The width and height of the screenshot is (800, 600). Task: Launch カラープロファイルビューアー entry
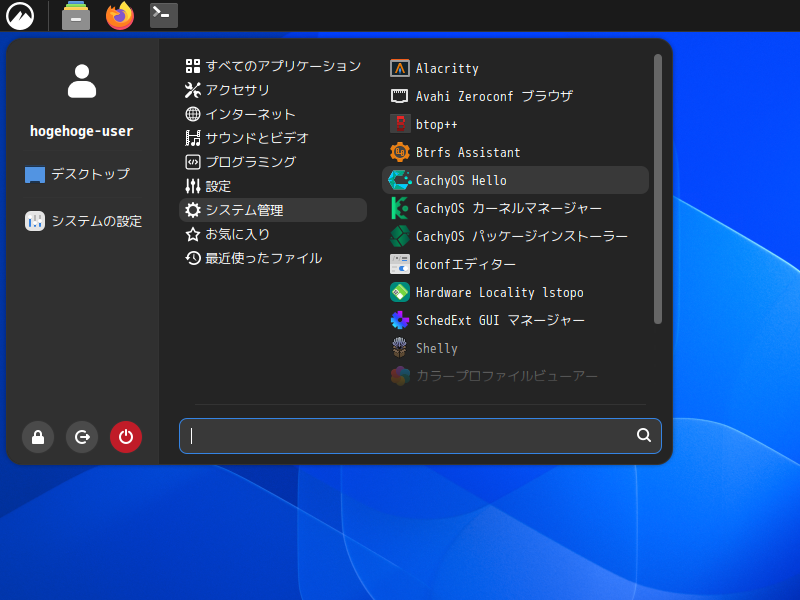coord(515,376)
